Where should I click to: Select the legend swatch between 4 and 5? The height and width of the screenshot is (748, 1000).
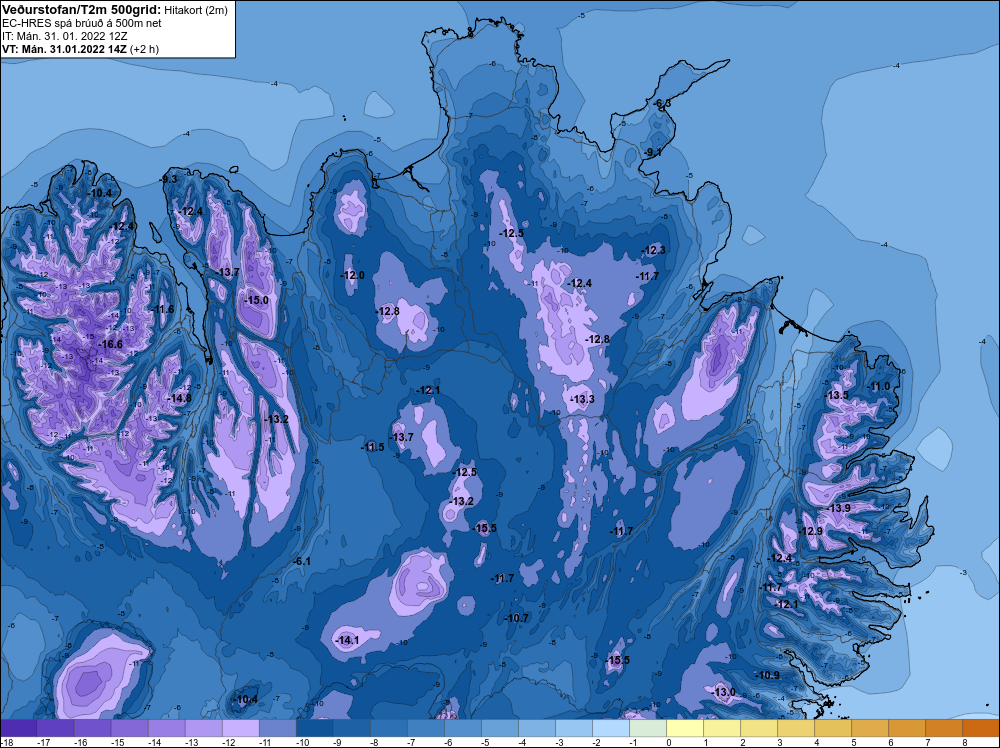832,728
